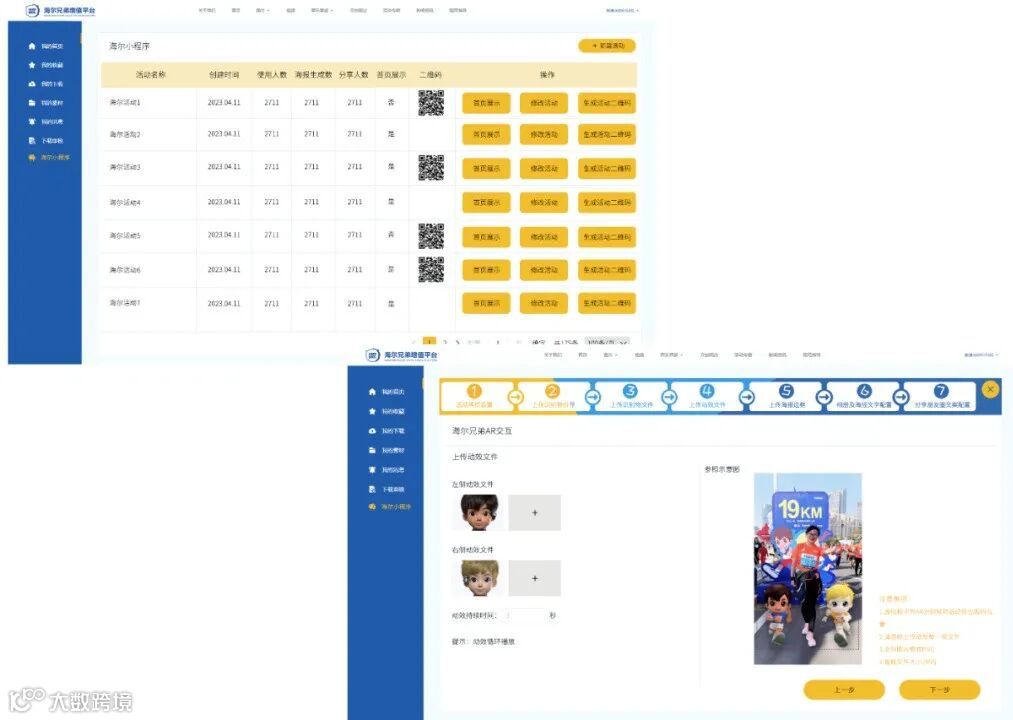The image size is (1013, 720).
Task: Click cloud download icon in wizard window sidebar
Action: 372,430
